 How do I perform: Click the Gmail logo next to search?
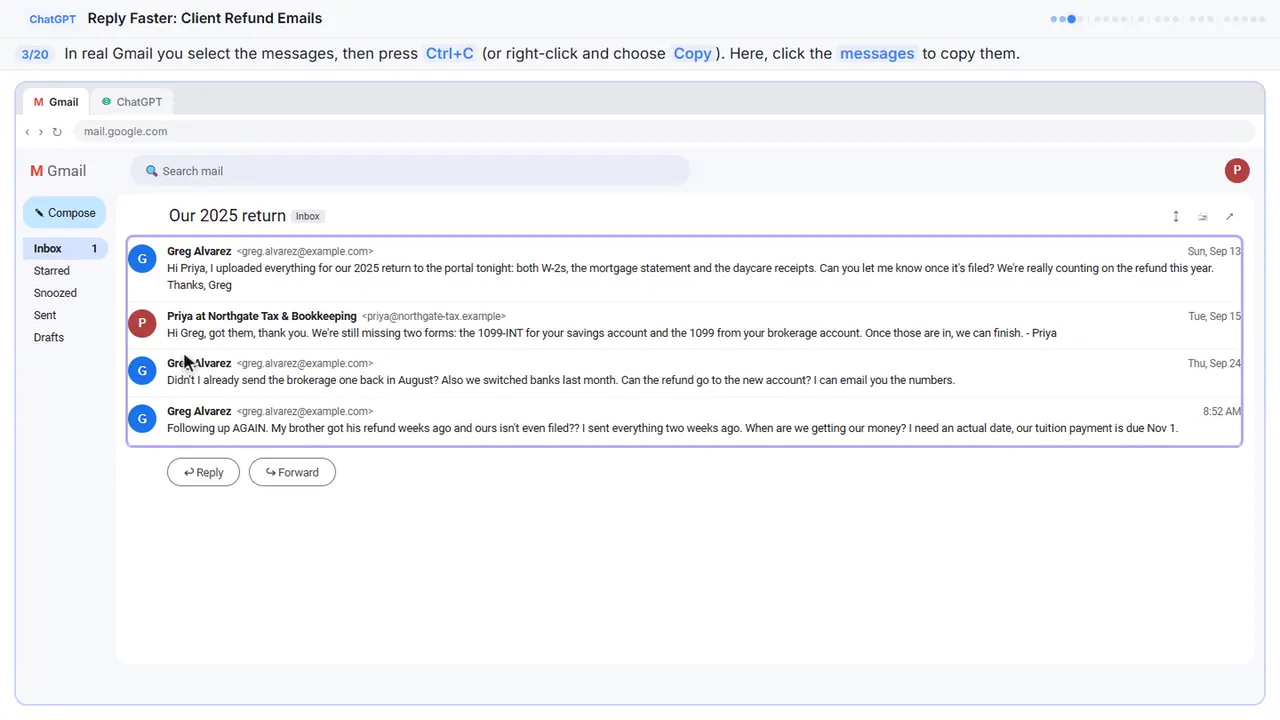(x=58, y=171)
